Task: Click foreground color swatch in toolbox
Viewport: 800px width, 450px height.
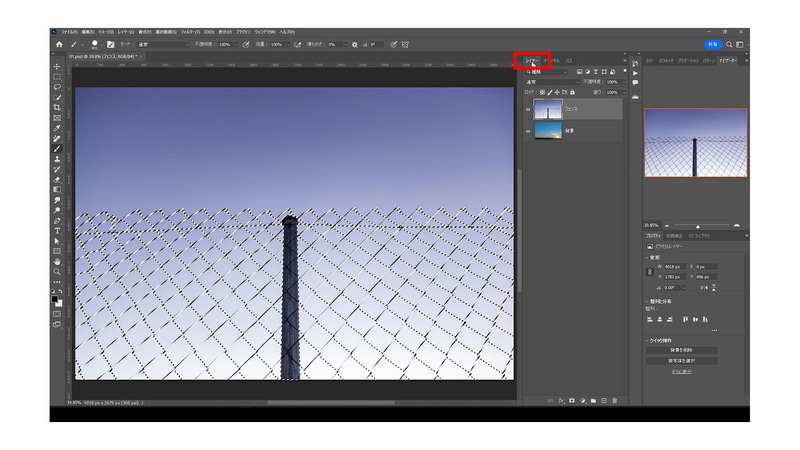Action: coord(55,299)
